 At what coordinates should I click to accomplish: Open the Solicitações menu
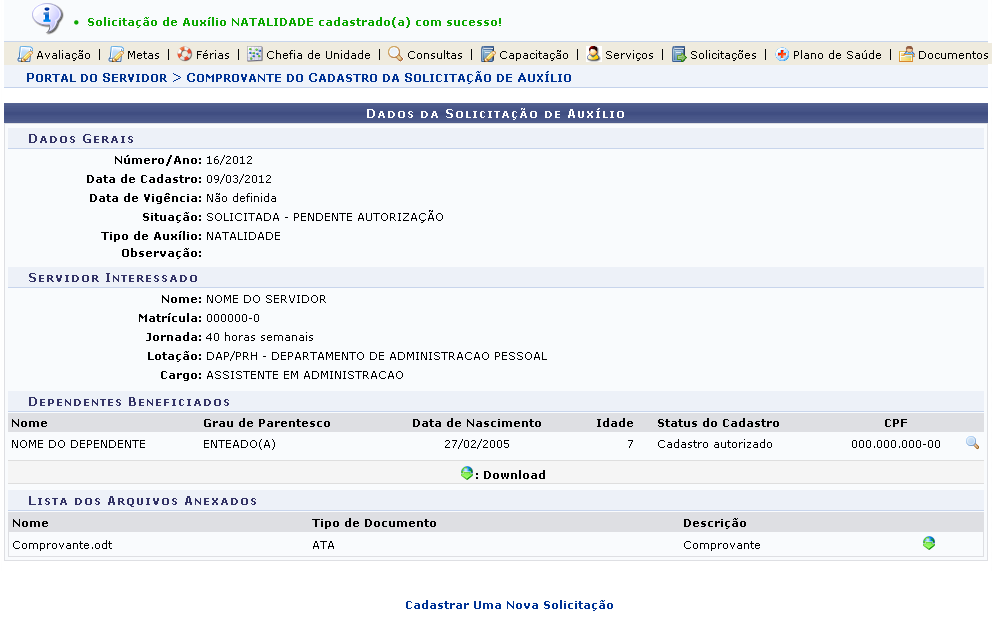tap(723, 55)
